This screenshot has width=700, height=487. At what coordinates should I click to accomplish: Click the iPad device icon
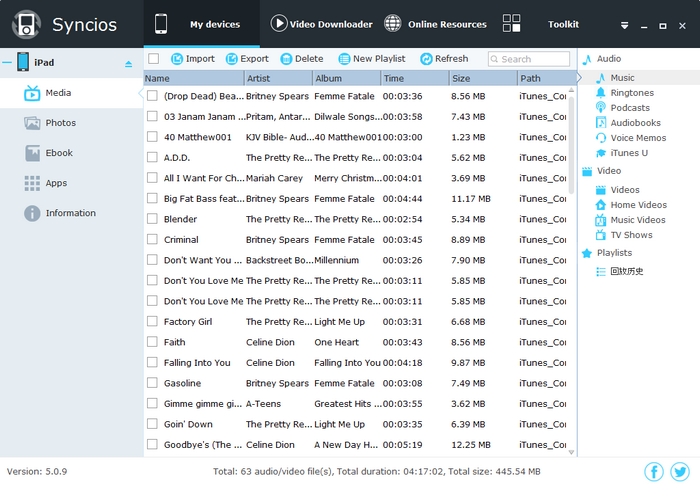tap(23, 62)
